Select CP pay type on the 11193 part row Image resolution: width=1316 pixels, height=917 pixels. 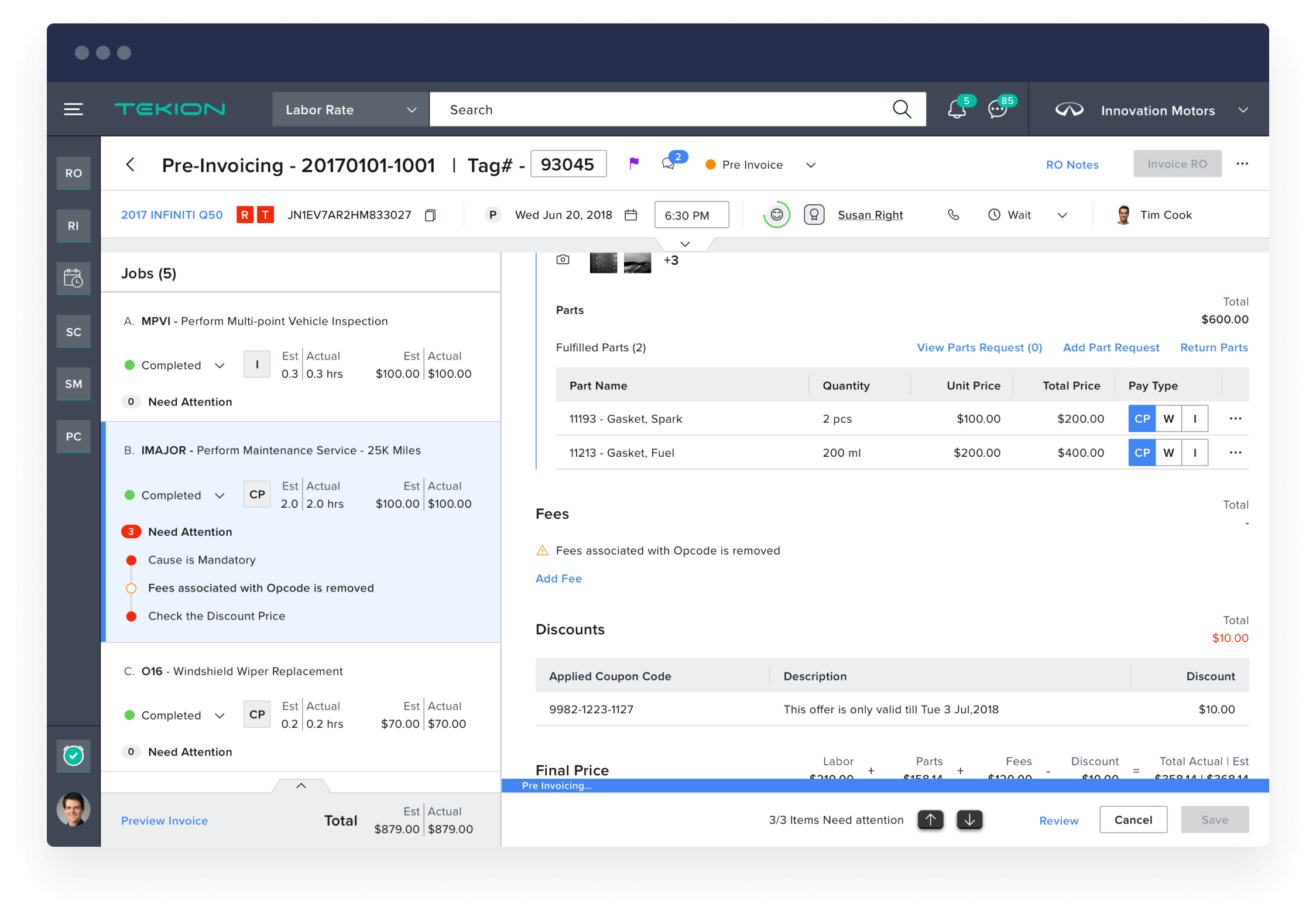point(1142,418)
